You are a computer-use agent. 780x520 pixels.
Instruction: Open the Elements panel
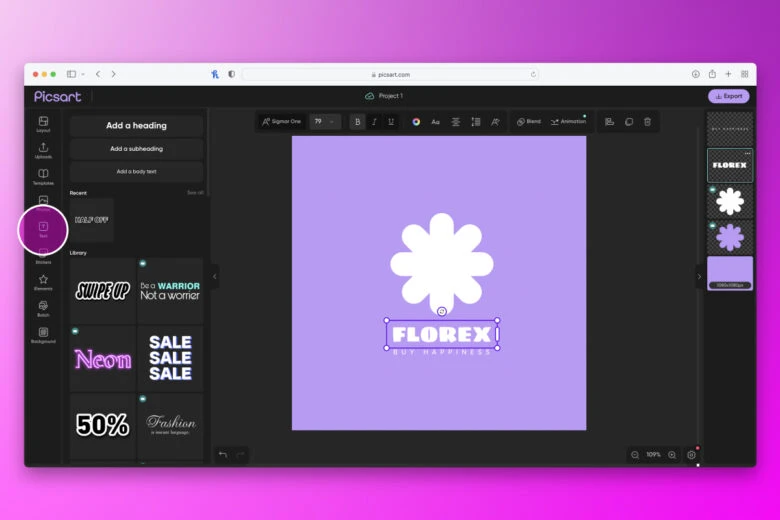pyautogui.click(x=43, y=282)
